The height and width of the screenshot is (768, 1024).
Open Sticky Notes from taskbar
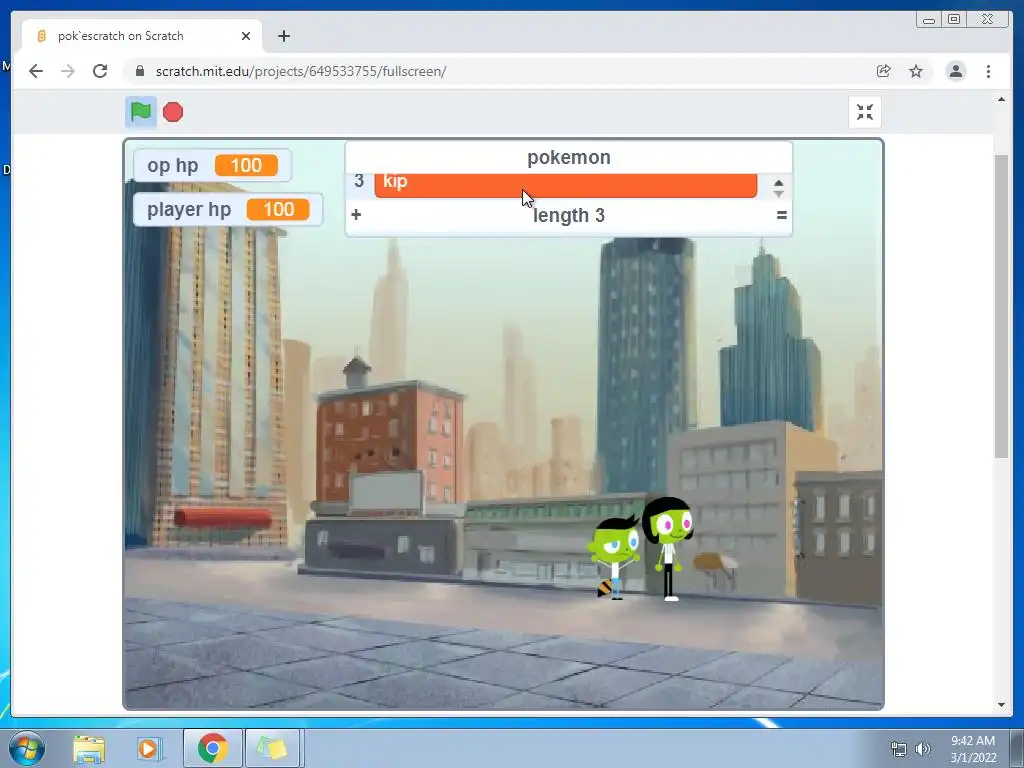point(272,748)
